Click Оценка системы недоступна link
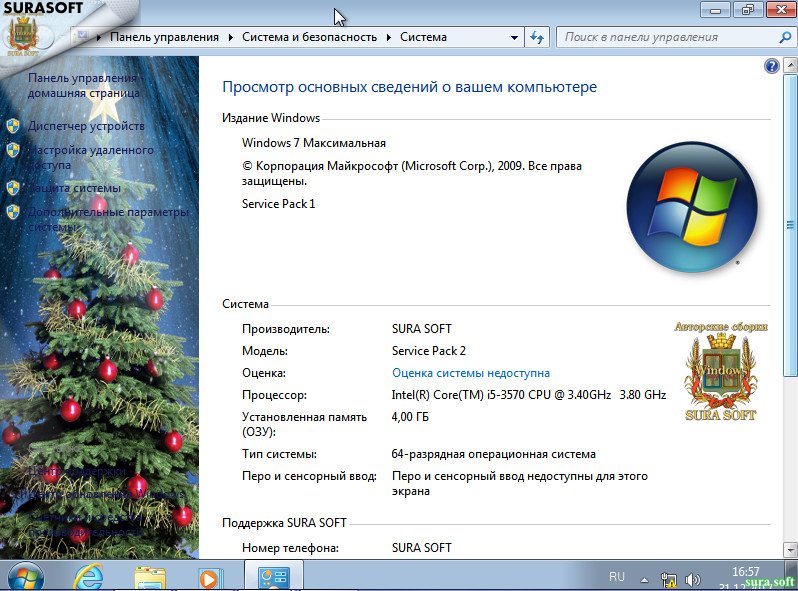This screenshot has height=591, width=798. pos(471,373)
